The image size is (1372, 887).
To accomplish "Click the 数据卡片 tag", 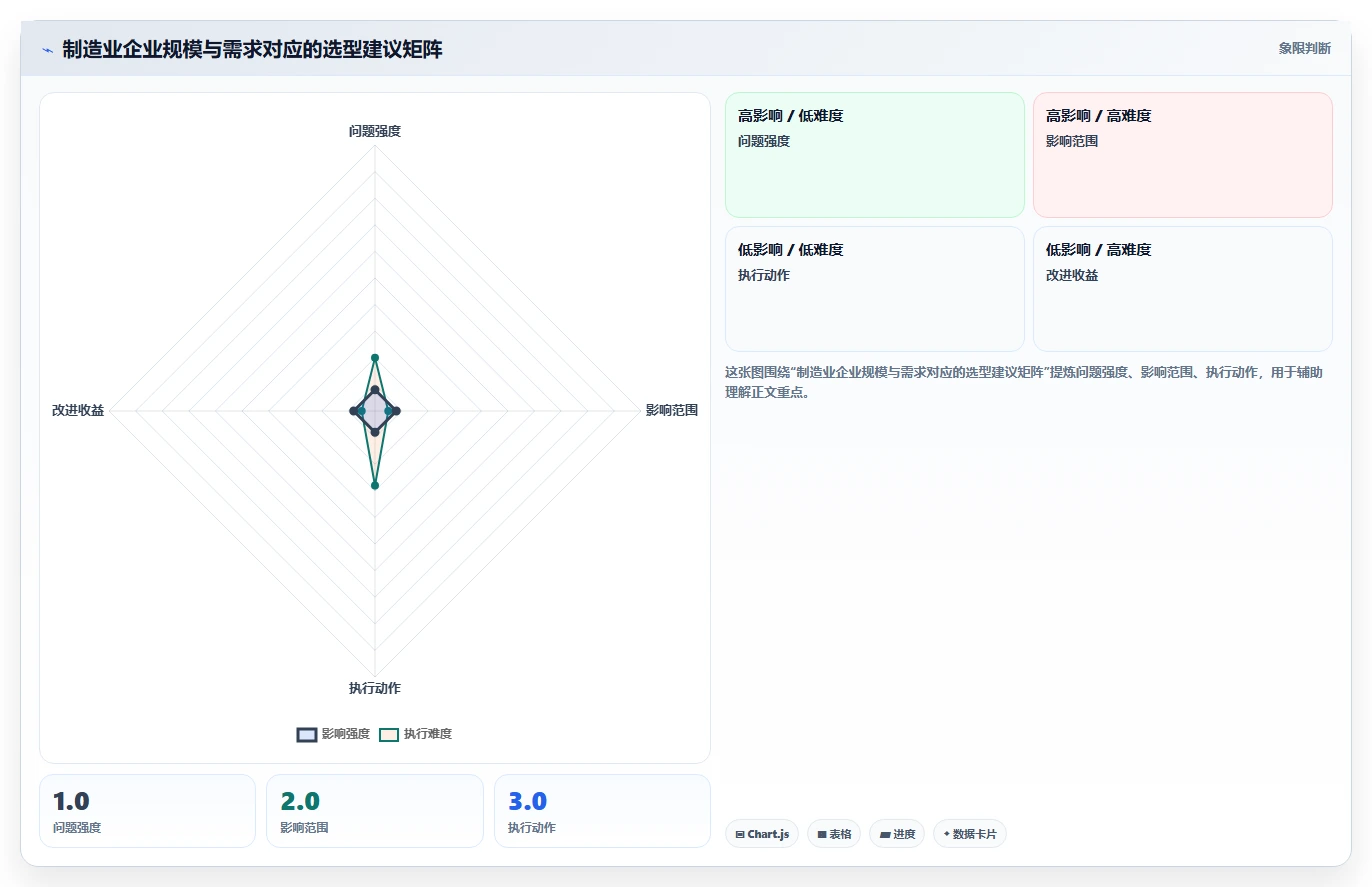I will tap(970, 834).
